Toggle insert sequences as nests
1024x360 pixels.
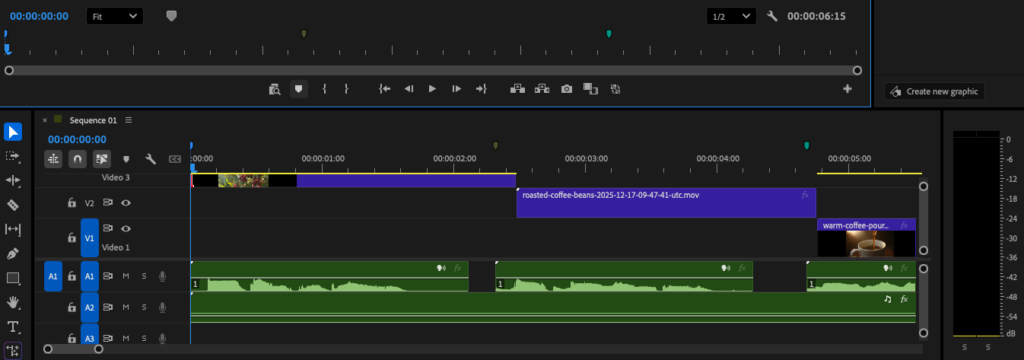[x=54, y=159]
